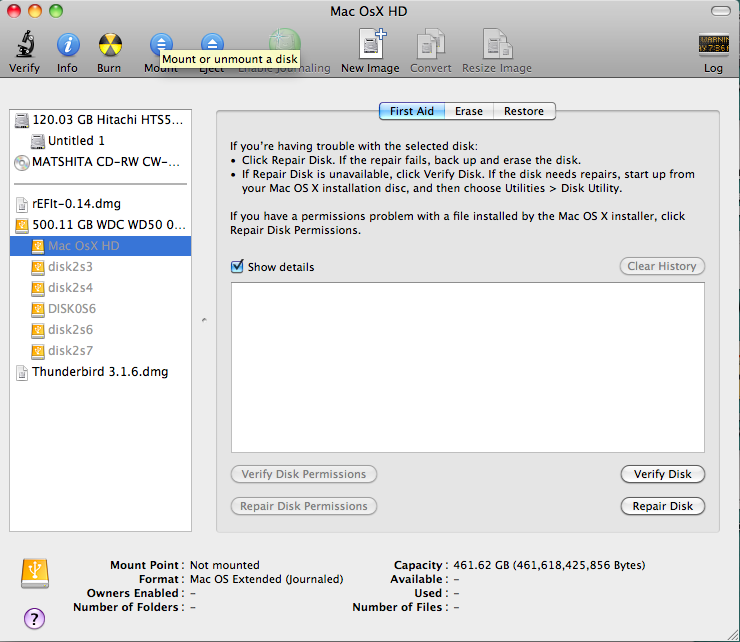
Task: Select the DISK0S6 partition
Action: [101, 309]
